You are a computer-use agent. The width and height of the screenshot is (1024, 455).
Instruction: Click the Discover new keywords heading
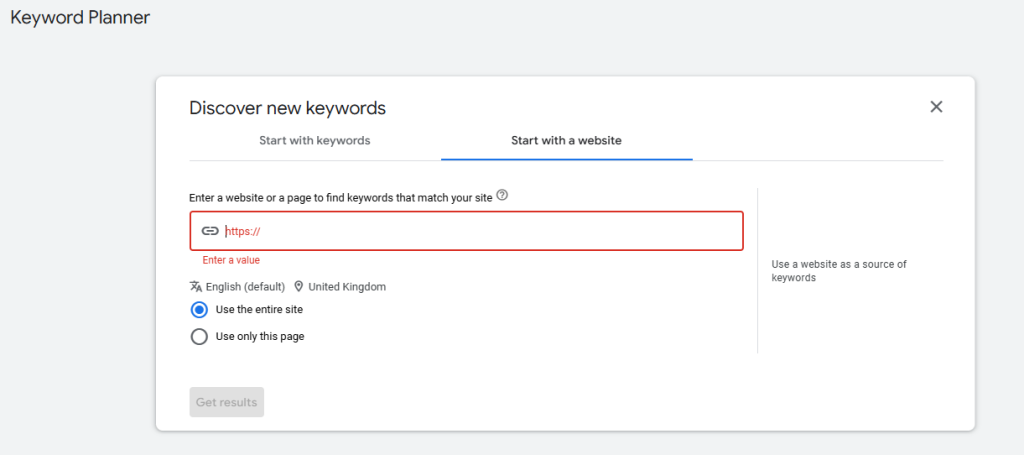(x=287, y=108)
